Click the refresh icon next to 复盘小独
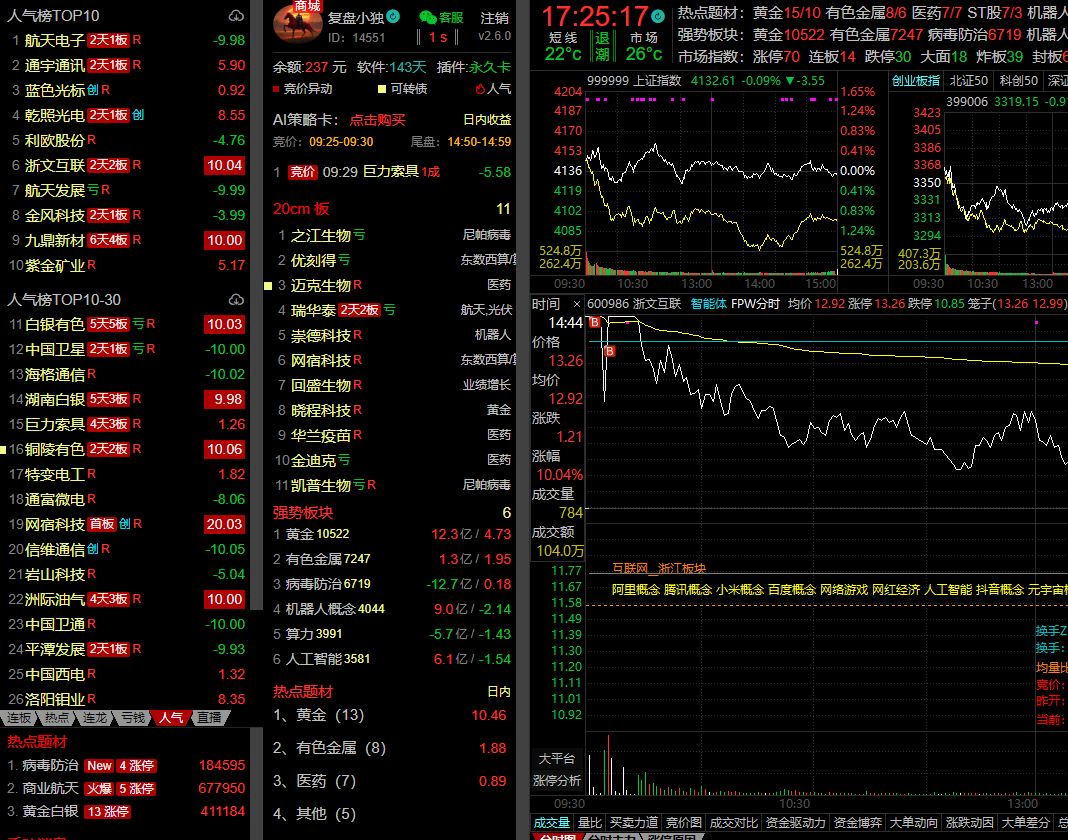The image size is (1068, 840). [x=393, y=16]
